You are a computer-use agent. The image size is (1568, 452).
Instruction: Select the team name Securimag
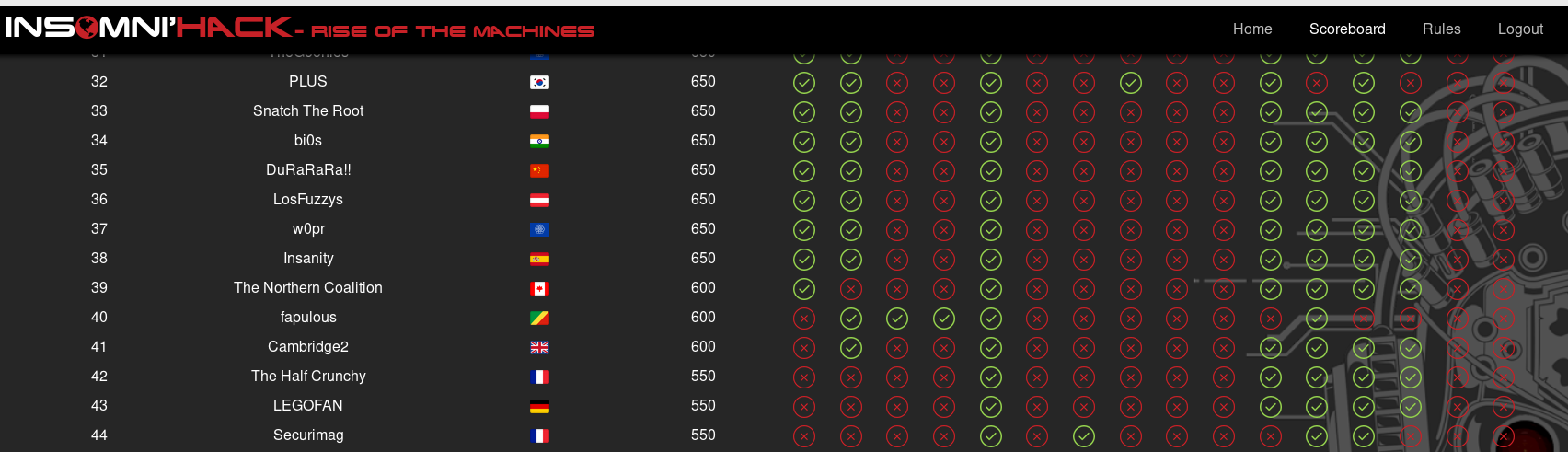click(308, 435)
